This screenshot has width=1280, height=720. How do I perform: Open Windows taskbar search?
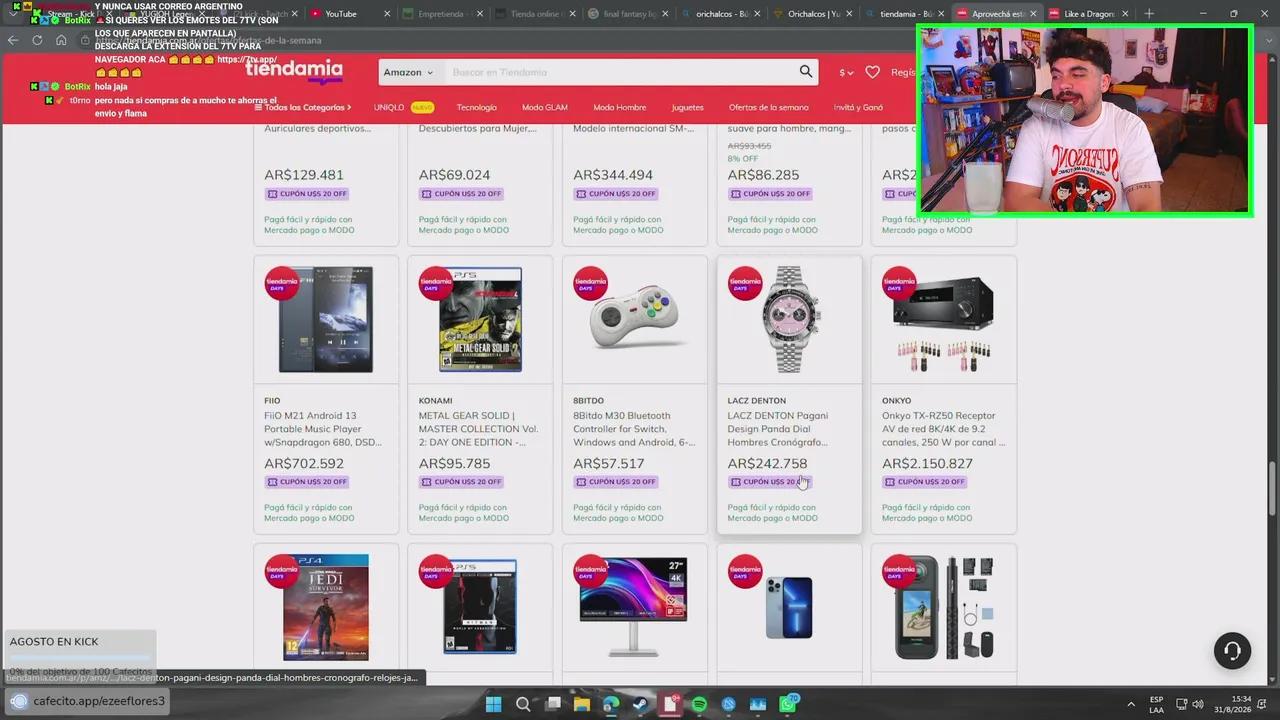[523, 704]
